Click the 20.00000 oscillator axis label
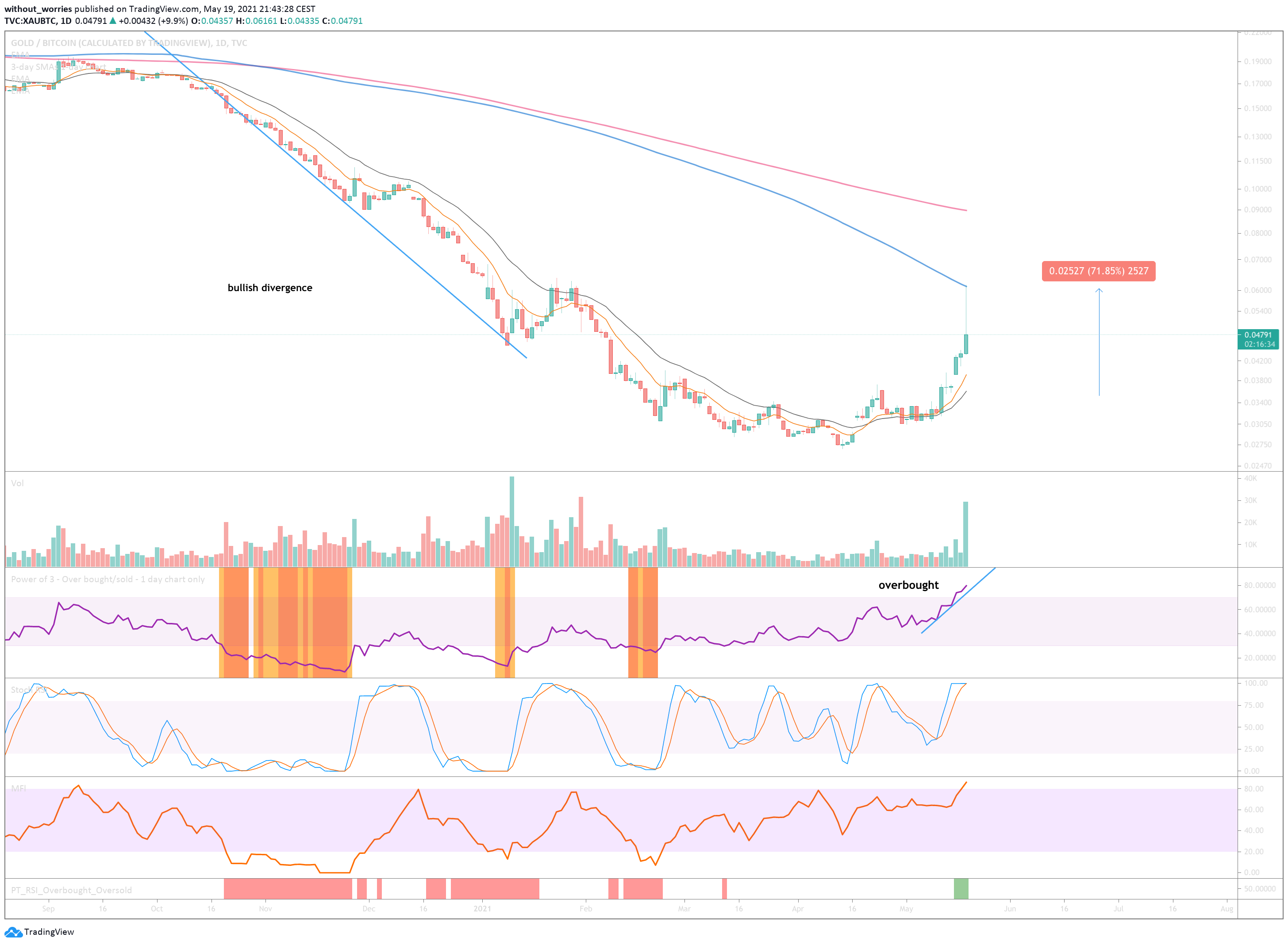Viewport: 1288px width, 945px height. (x=1260, y=658)
